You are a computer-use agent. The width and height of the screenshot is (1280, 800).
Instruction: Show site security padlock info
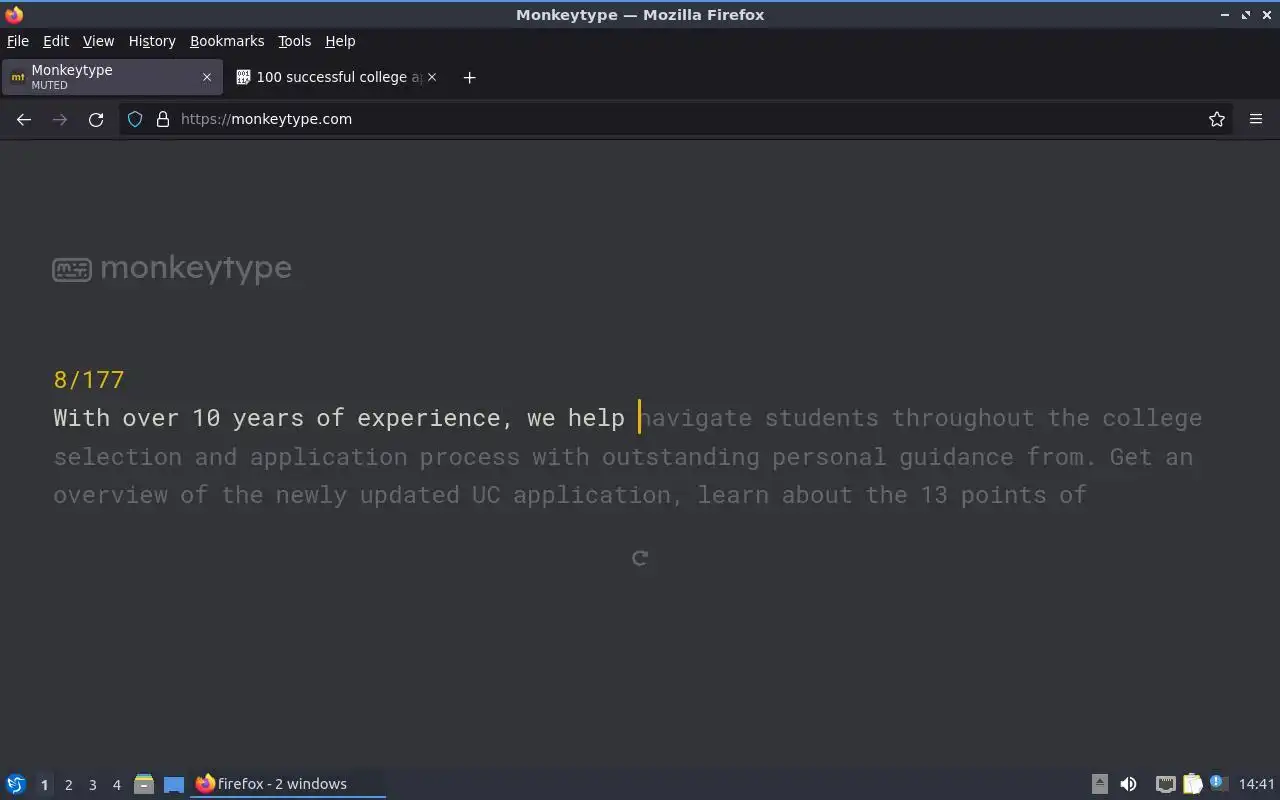pyautogui.click(x=163, y=119)
